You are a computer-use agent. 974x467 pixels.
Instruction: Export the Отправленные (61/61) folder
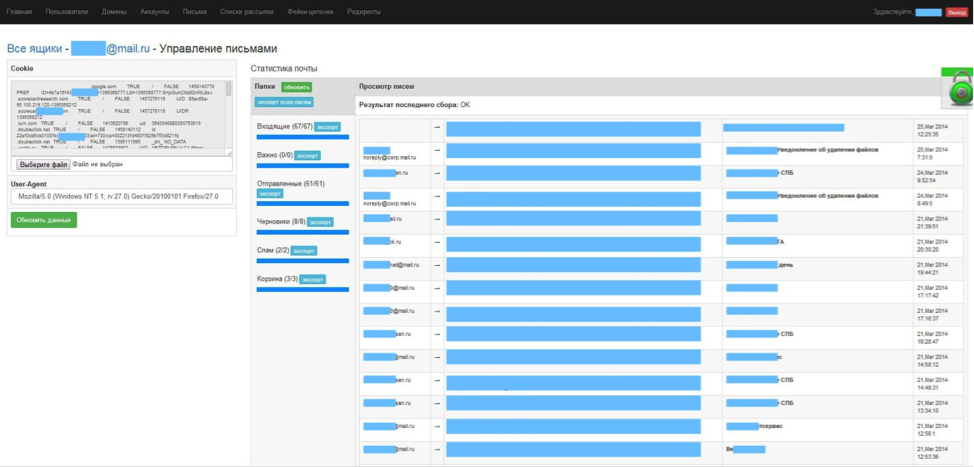[270, 194]
